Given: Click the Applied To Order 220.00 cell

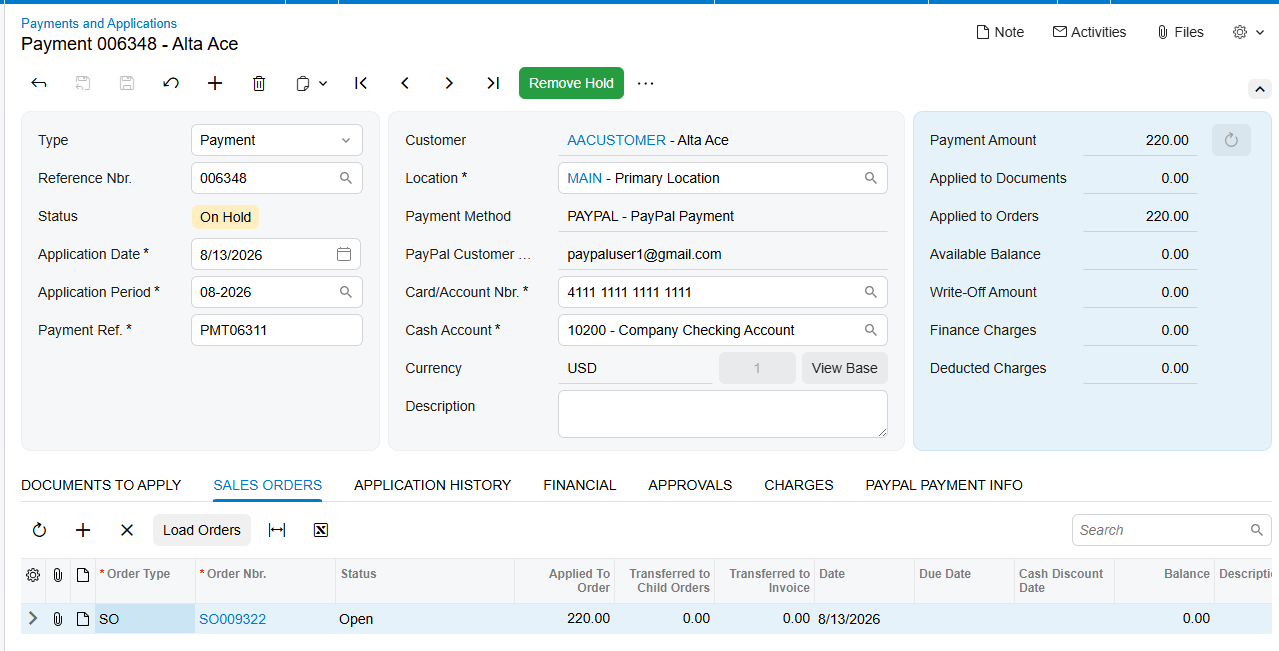Looking at the screenshot, I should click(565, 619).
